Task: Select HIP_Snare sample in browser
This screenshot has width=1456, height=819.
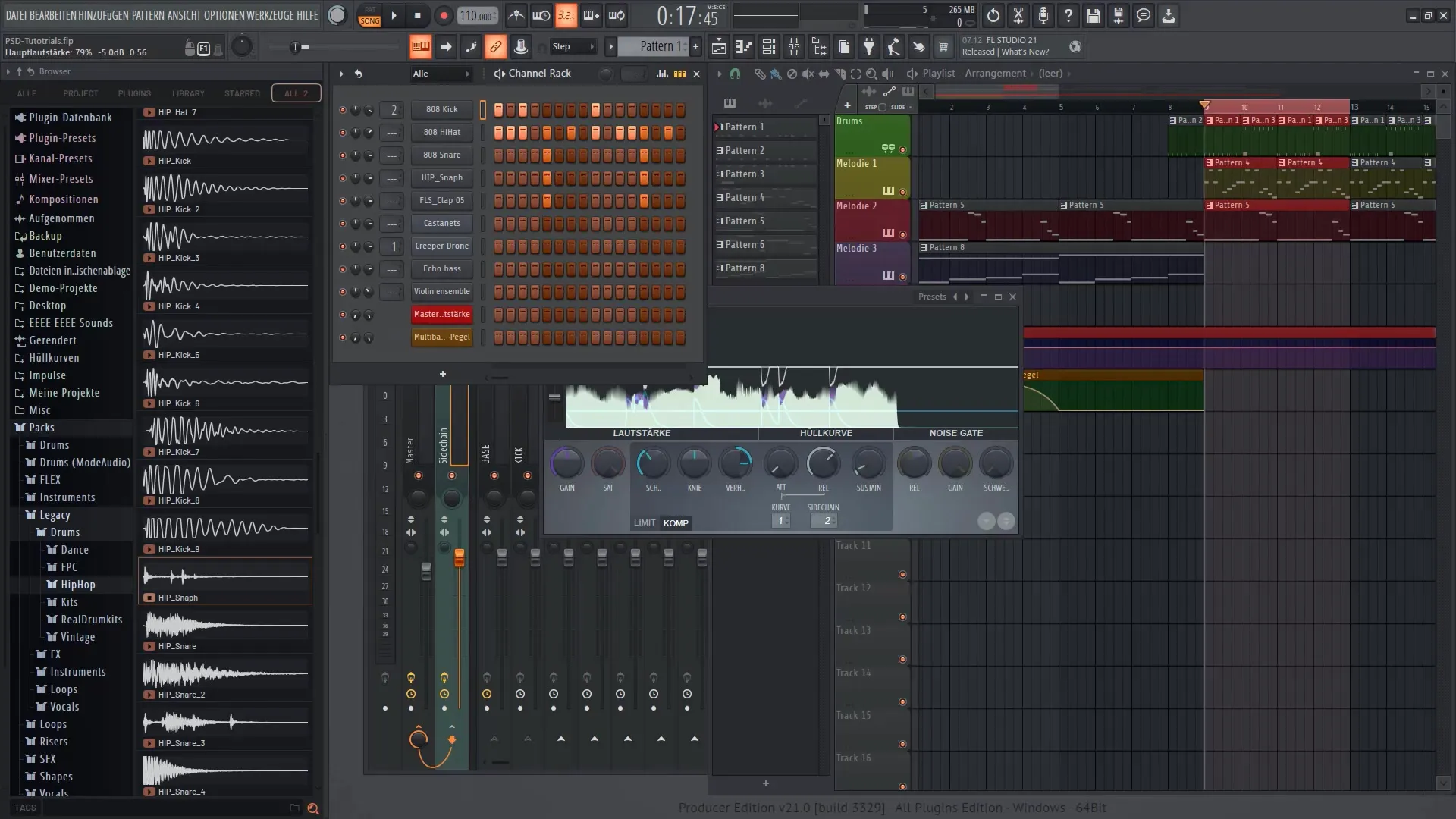Action: [x=177, y=645]
